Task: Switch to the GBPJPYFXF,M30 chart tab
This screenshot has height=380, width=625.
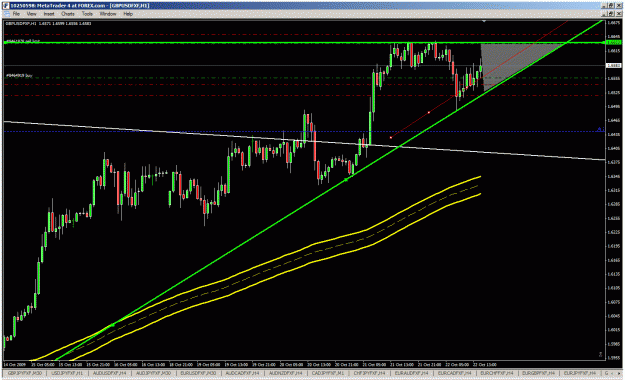Action: pyautogui.click(x=25, y=373)
